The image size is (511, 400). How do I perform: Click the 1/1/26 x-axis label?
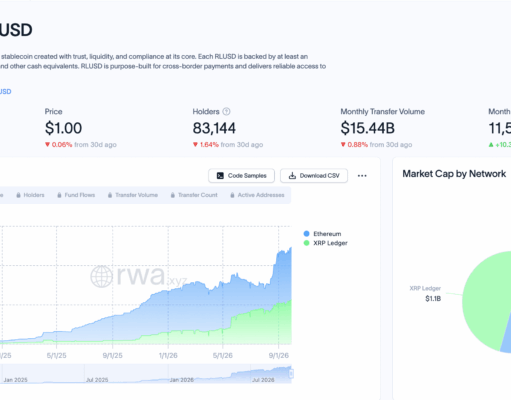tap(168, 356)
